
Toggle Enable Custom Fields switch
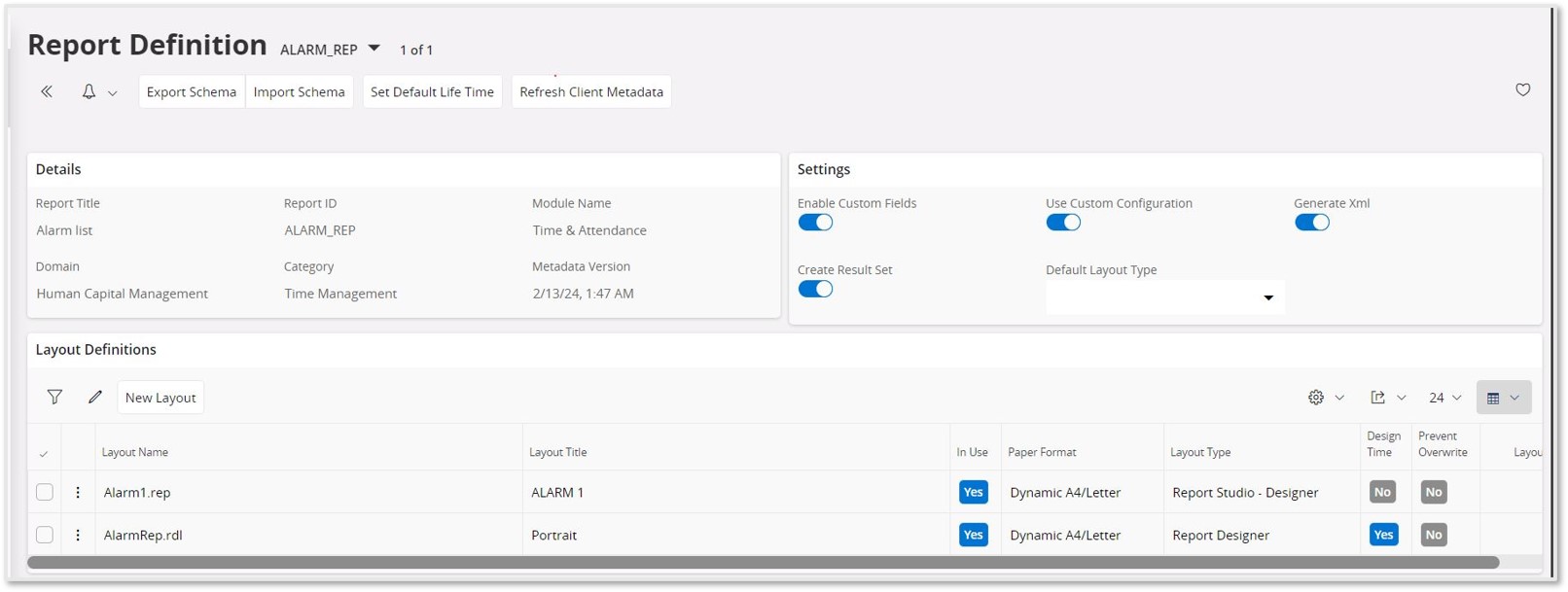click(x=815, y=223)
